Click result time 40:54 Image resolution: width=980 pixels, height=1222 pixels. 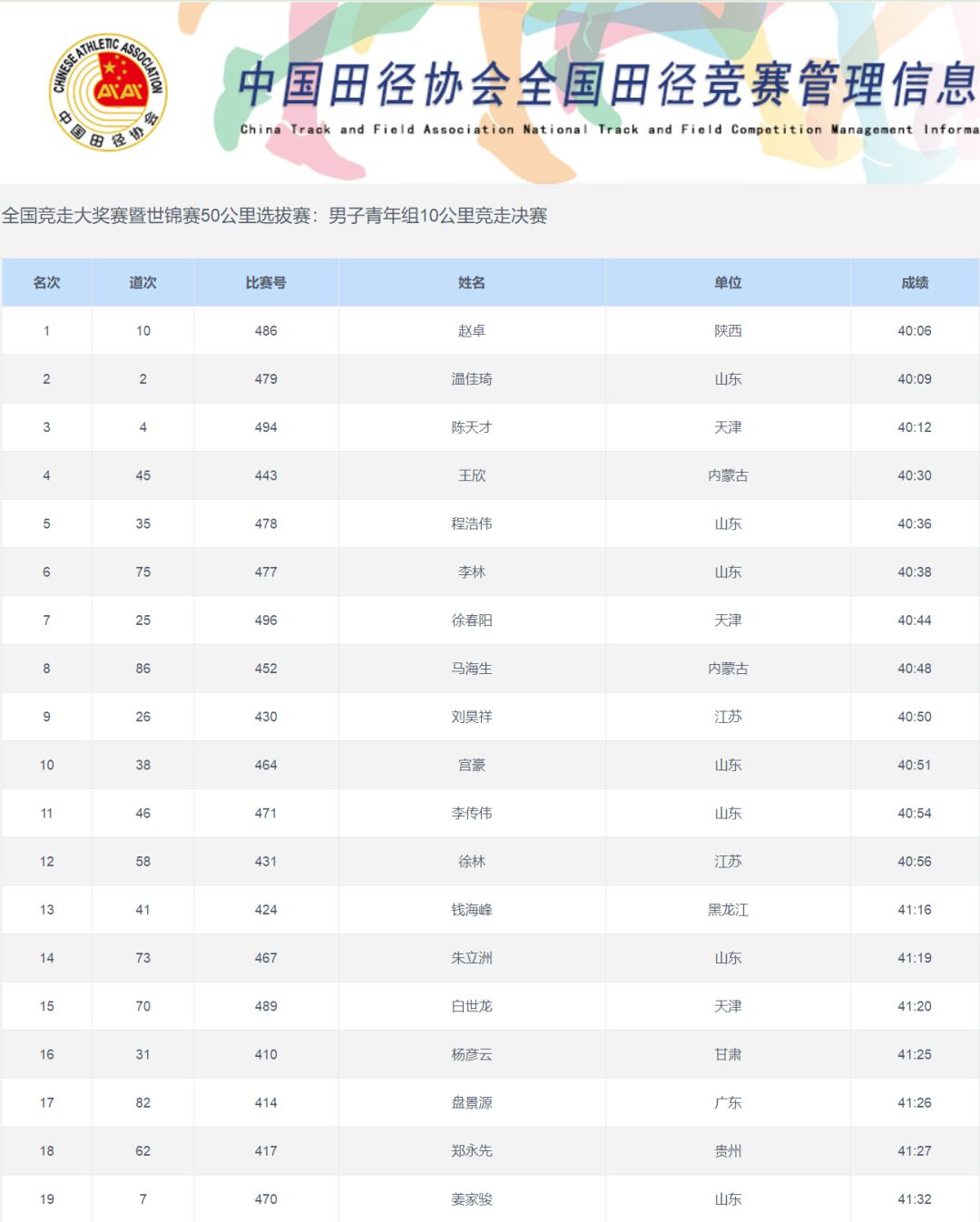tap(915, 813)
